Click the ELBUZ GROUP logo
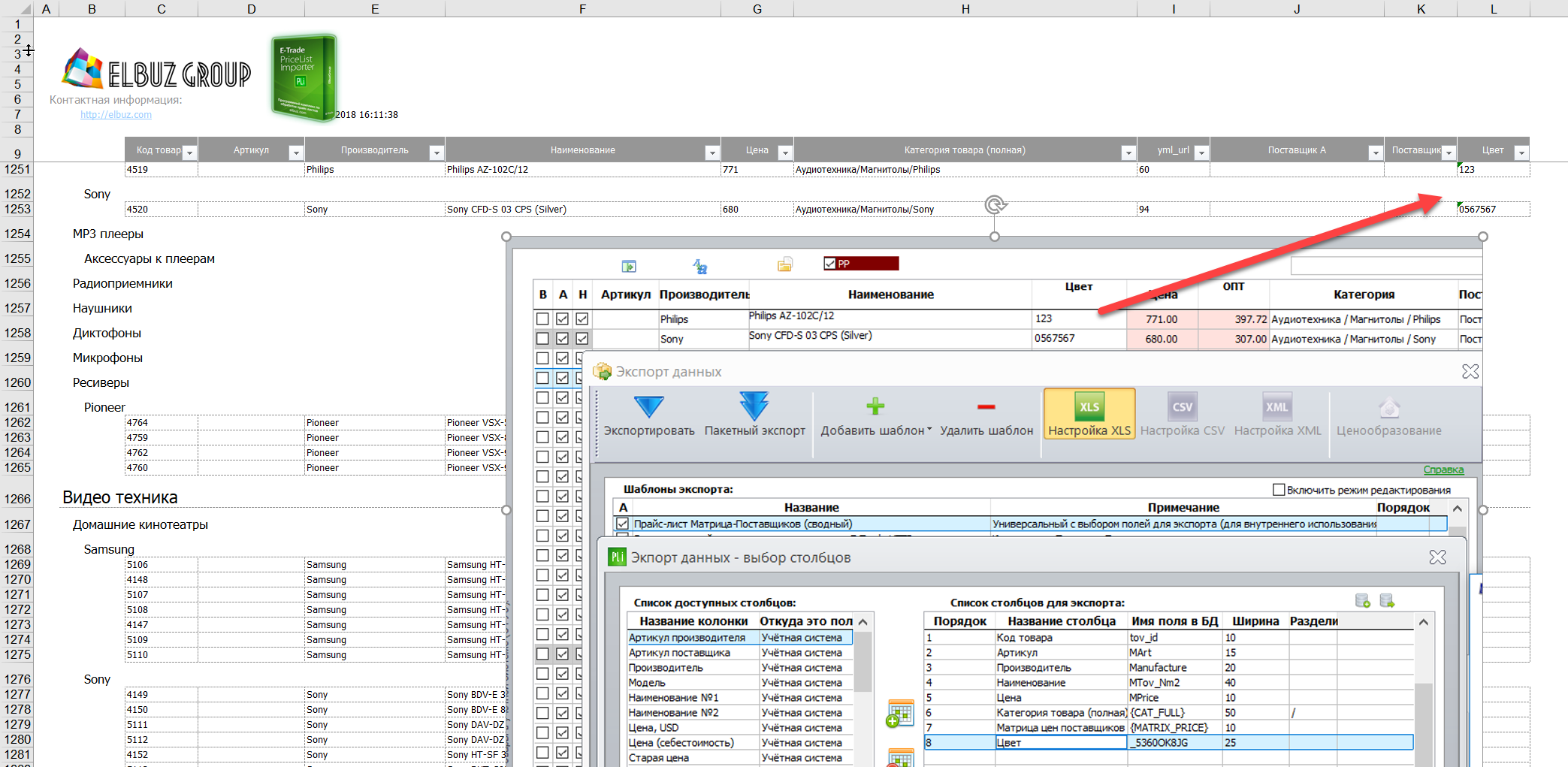 156,69
